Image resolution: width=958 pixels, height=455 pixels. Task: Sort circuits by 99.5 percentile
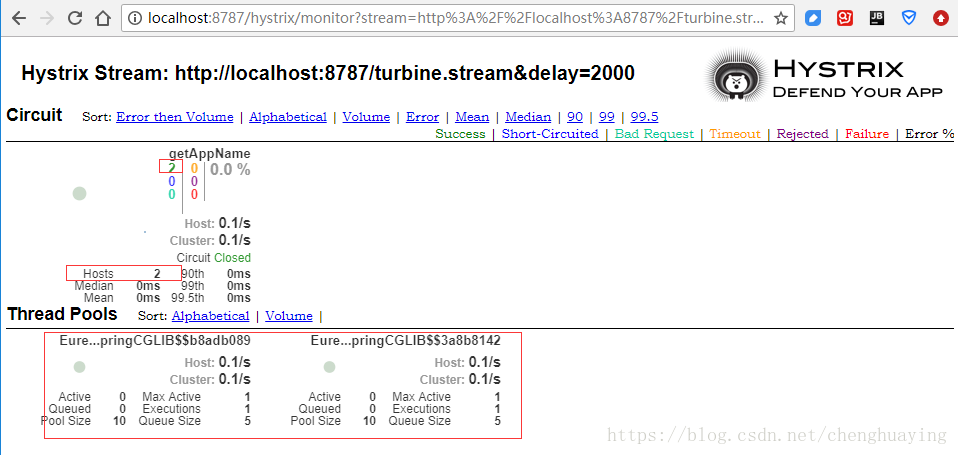pyautogui.click(x=645, y=117)
